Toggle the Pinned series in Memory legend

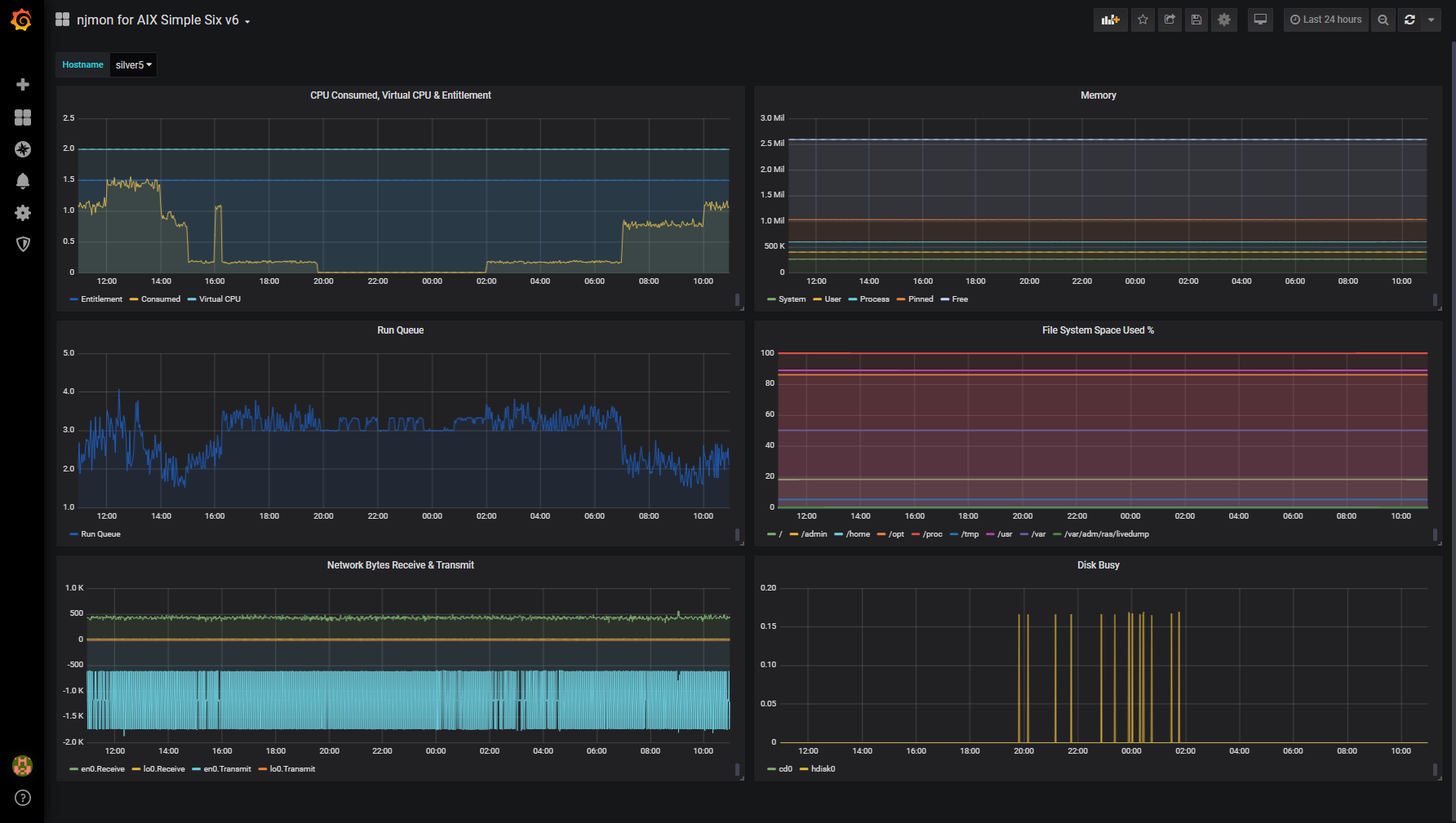pos(920,299)
